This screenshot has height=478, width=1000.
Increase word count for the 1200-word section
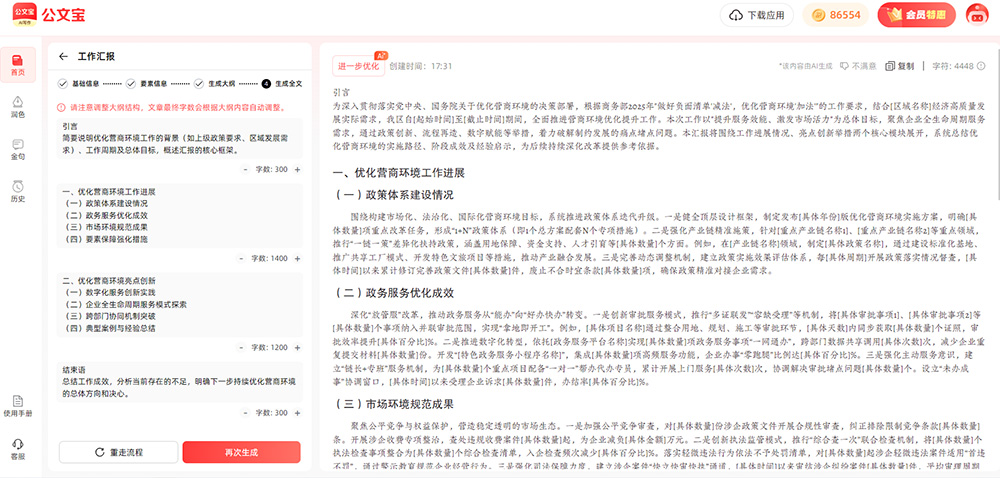[296, 347]
